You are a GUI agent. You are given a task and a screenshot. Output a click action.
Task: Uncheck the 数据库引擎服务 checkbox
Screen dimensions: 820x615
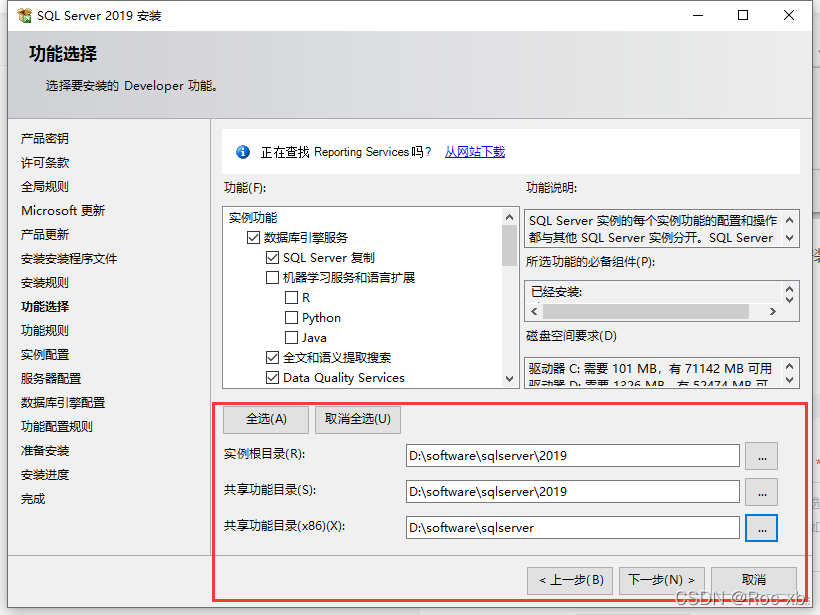253,238
